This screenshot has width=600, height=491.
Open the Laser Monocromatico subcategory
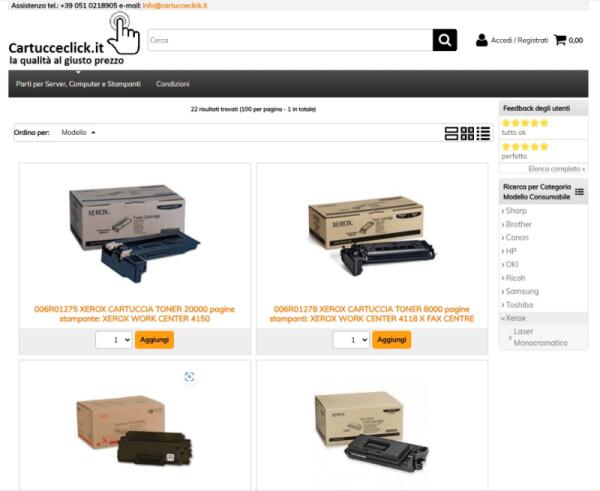coord(540,337)
